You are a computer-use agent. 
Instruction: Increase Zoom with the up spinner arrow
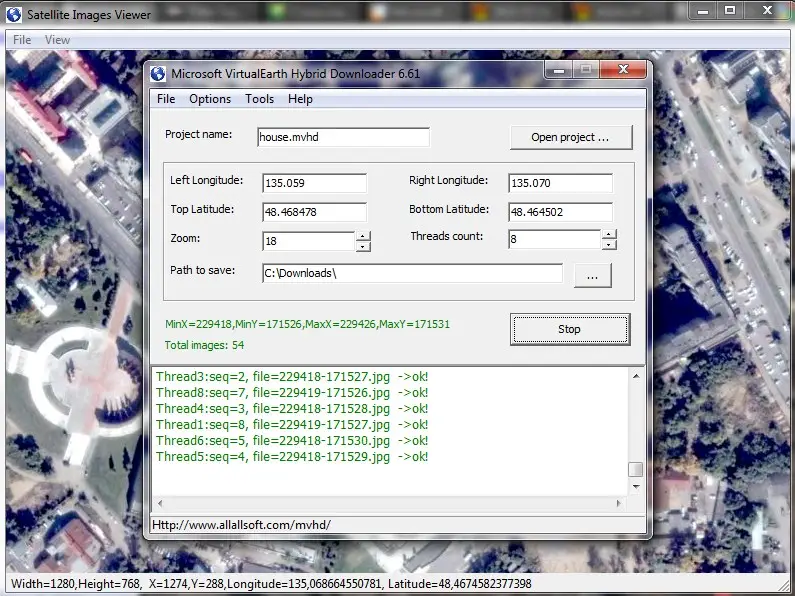(363, 236)
